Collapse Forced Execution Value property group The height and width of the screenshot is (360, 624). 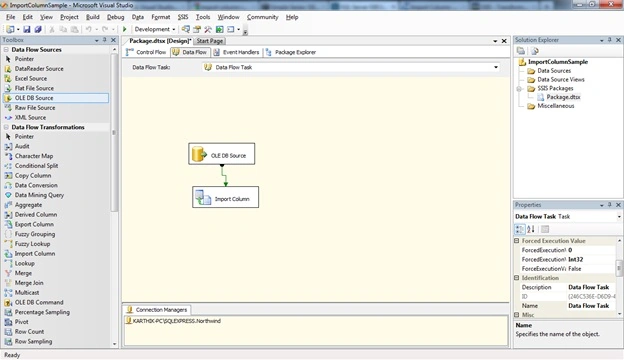tap(517, 241)
